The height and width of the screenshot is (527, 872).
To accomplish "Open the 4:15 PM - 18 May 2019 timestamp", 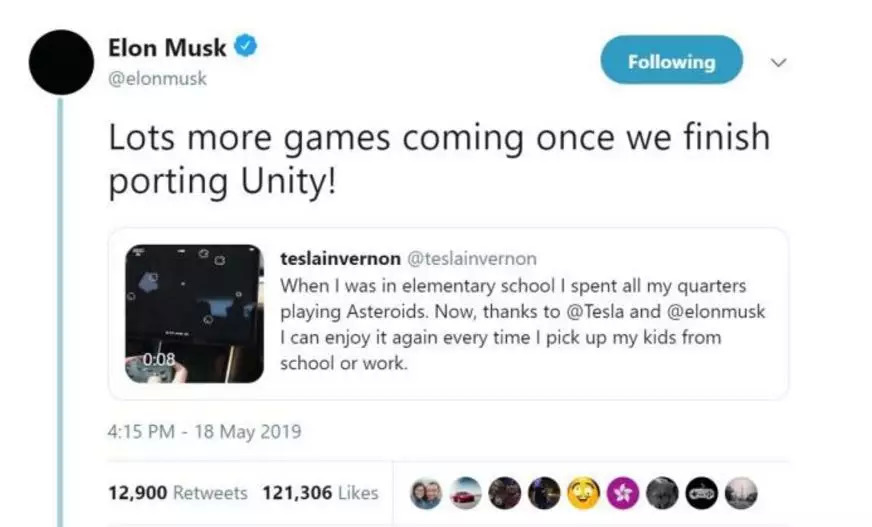I will click(x=204, y=433).
